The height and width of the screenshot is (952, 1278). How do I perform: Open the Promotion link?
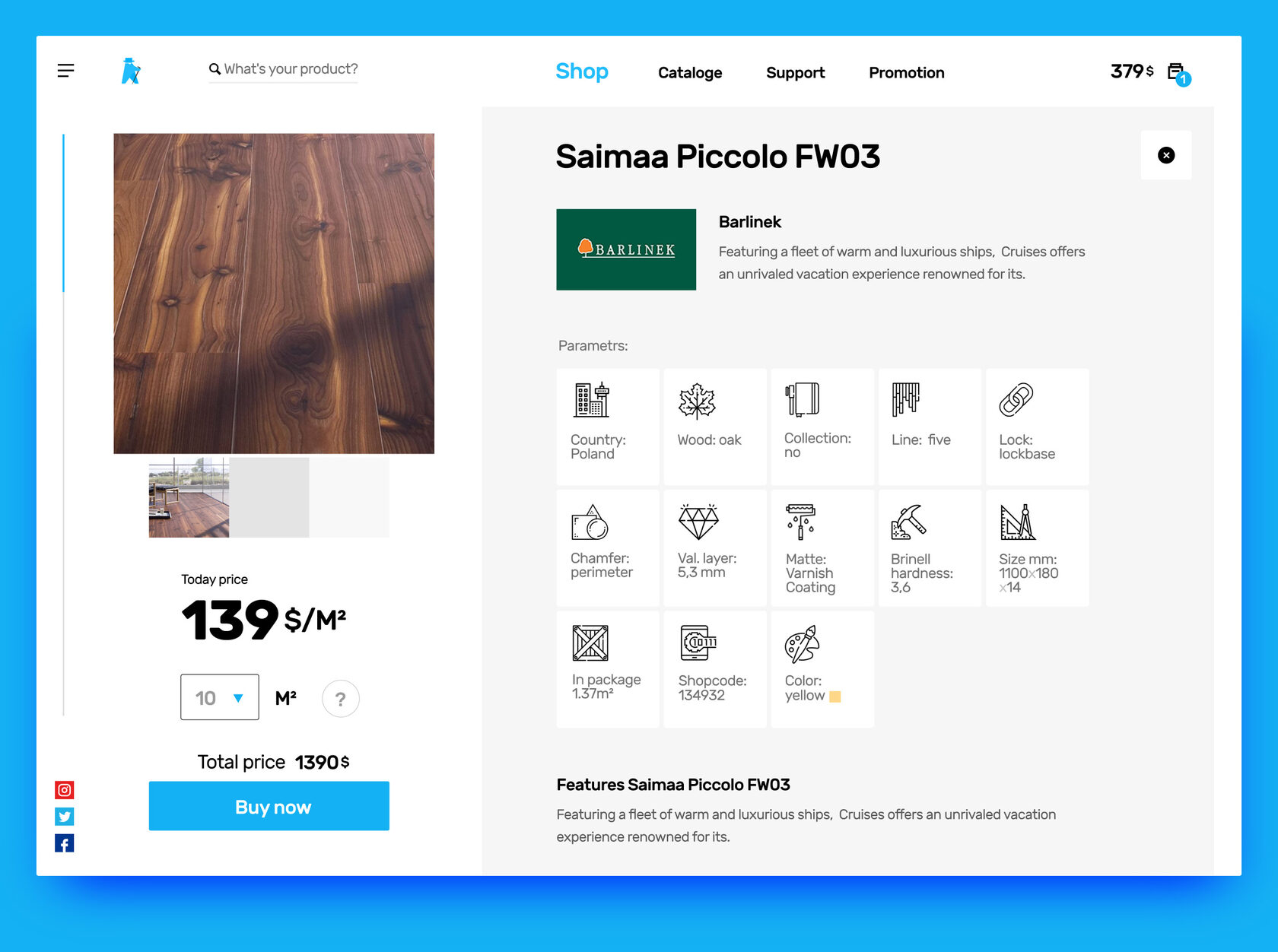[907, 73]
